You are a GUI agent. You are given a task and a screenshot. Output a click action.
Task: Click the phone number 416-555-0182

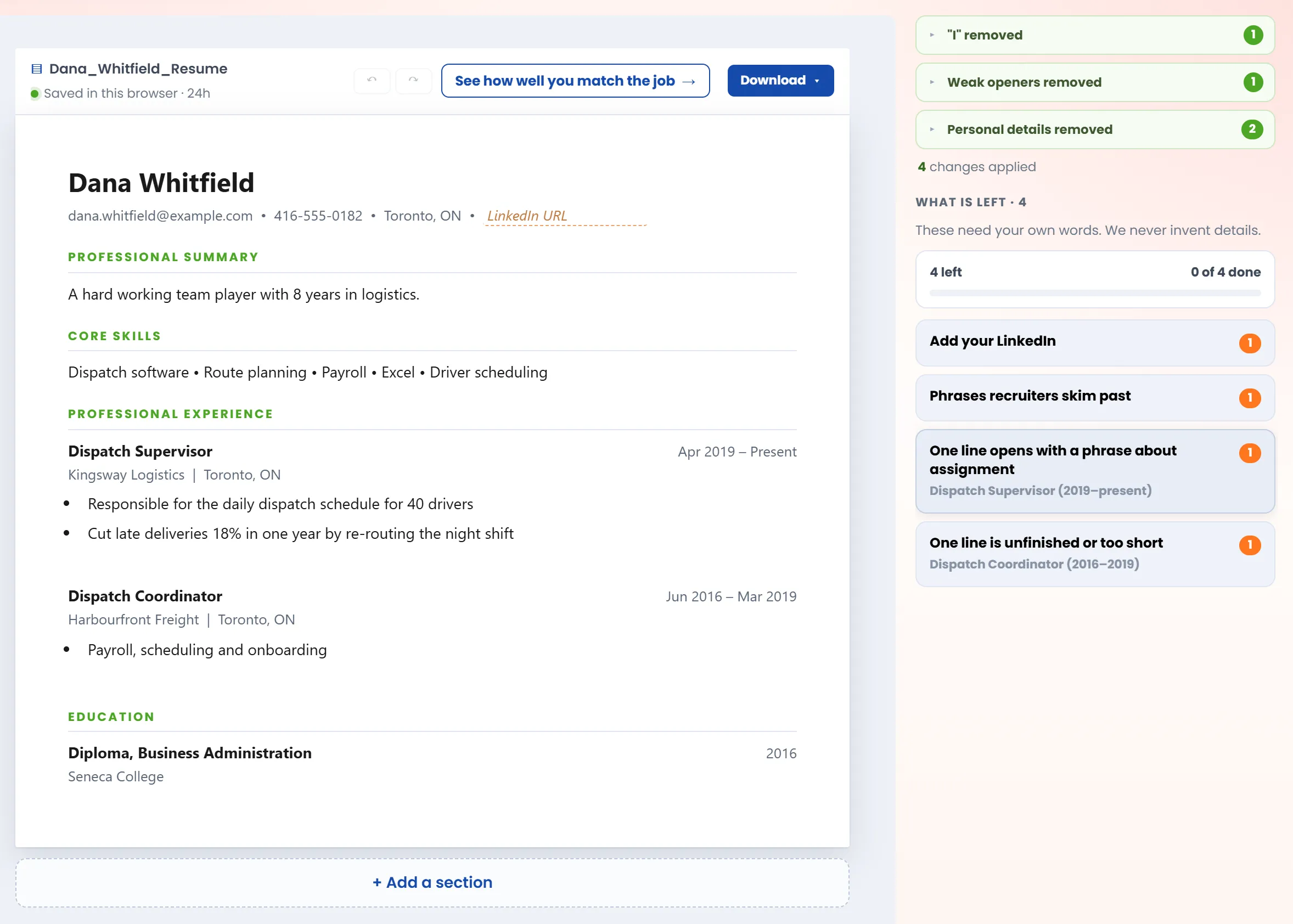tap(318, 216)
